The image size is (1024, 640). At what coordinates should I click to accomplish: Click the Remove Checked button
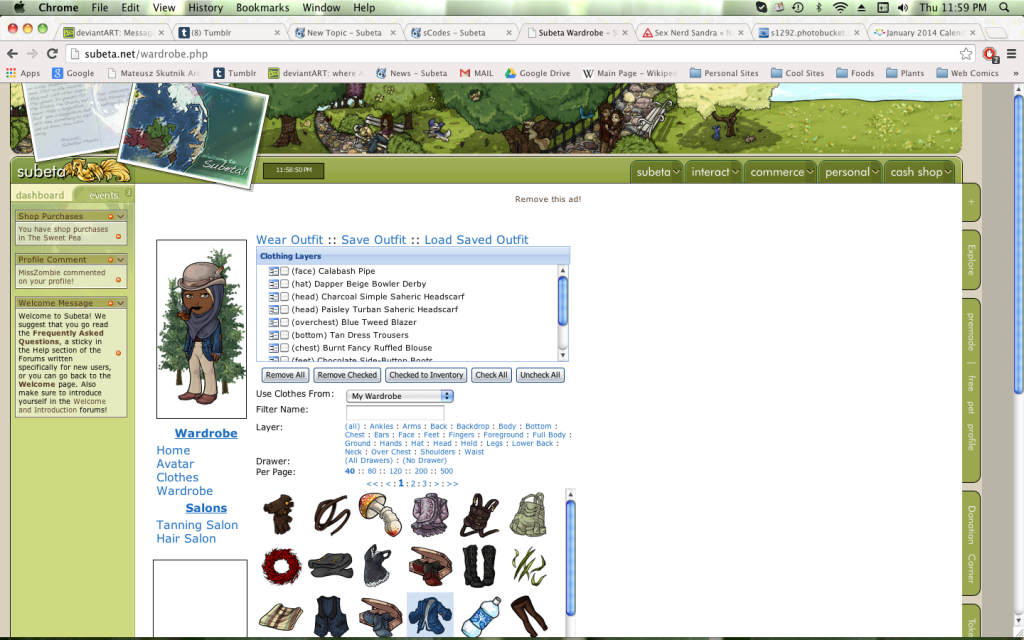coord(347,375)
